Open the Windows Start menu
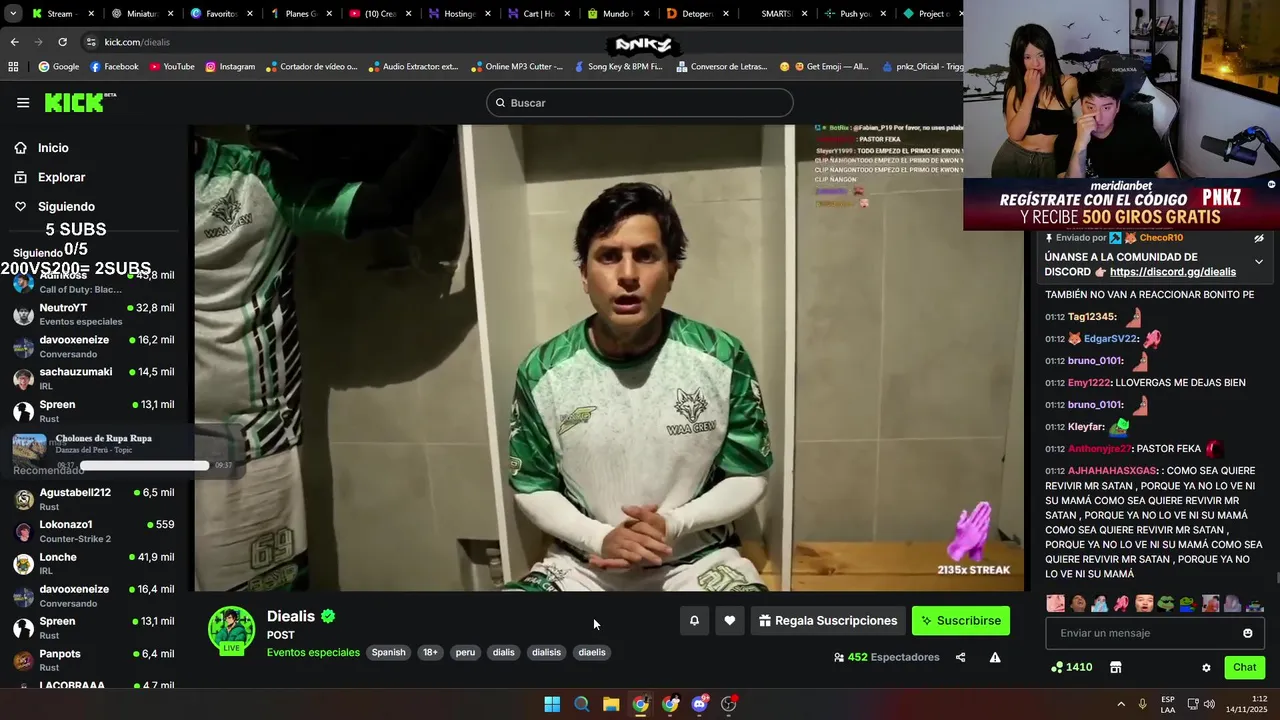The width and height of the screenshot is (1280, 720). pos(552,704)
